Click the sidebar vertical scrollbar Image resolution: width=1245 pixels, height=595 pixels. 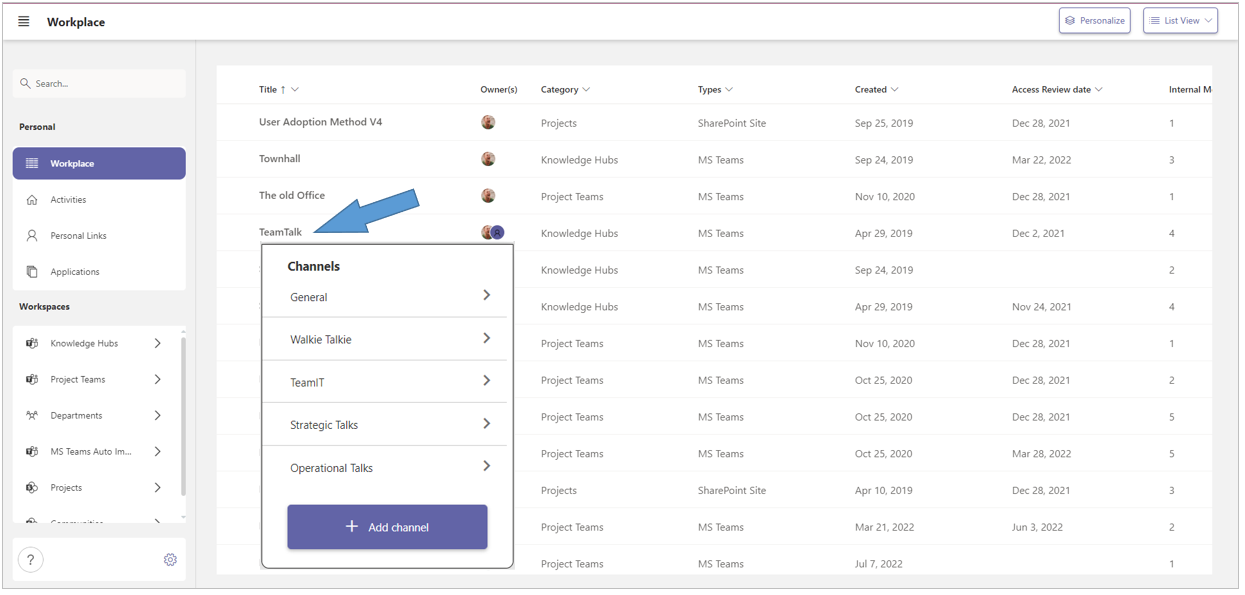[183, 415]
